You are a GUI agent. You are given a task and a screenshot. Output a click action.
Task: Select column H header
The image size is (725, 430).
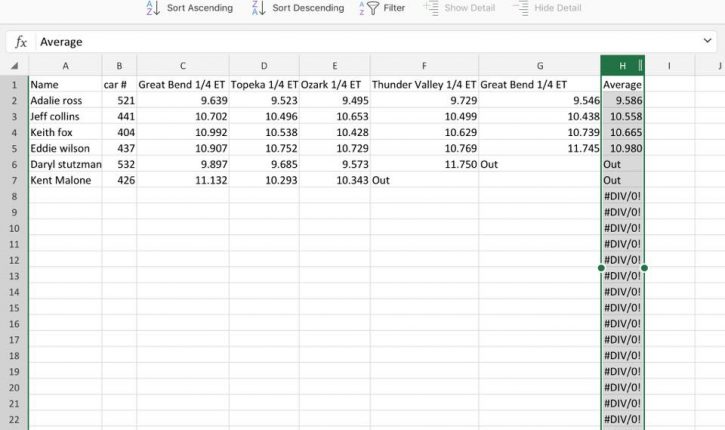(x=621, y=66)
